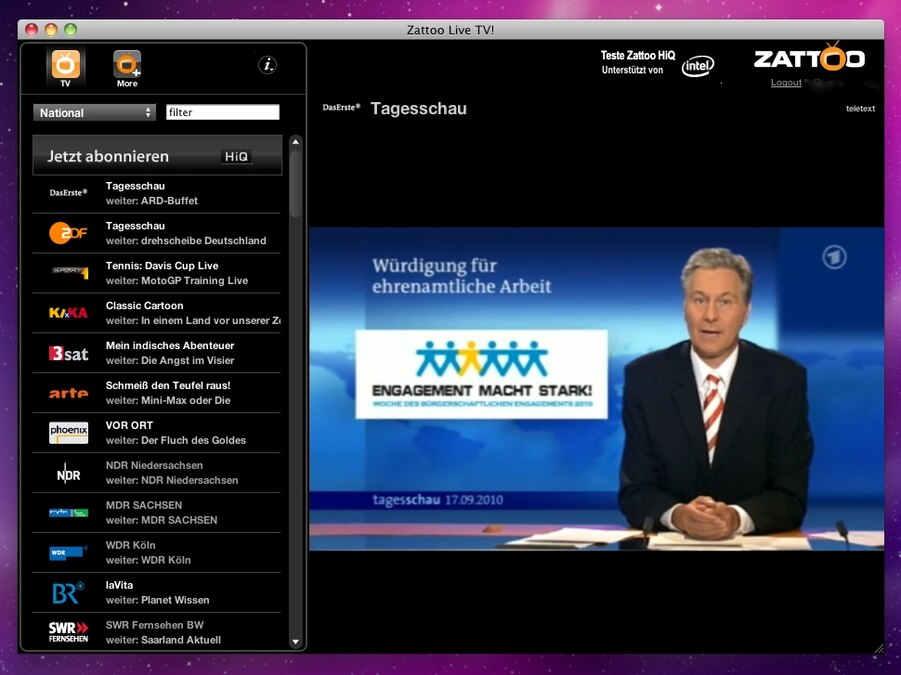Click 'weiter: Die Angst im Visier'
901x675 pixels.
coord(170,361)
